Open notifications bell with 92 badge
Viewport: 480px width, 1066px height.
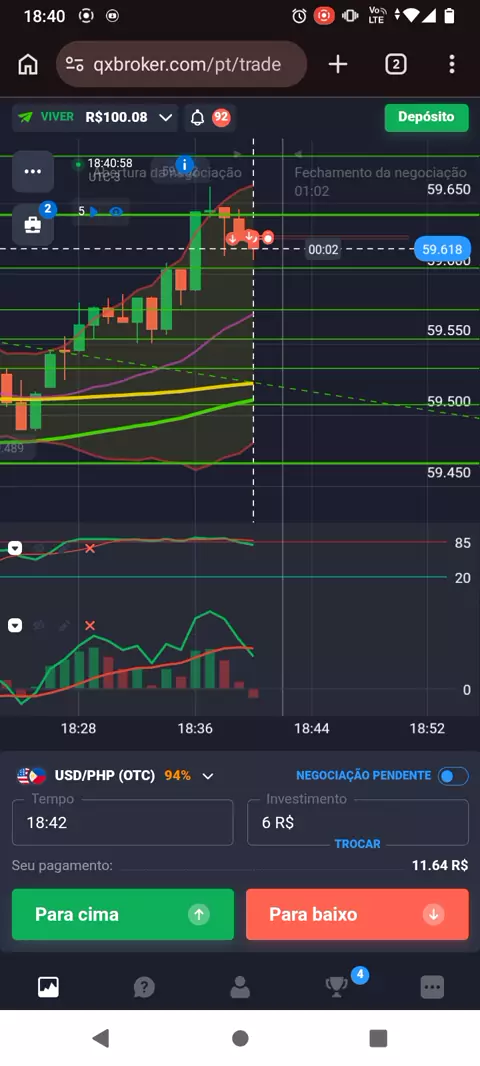pos(209,118)
